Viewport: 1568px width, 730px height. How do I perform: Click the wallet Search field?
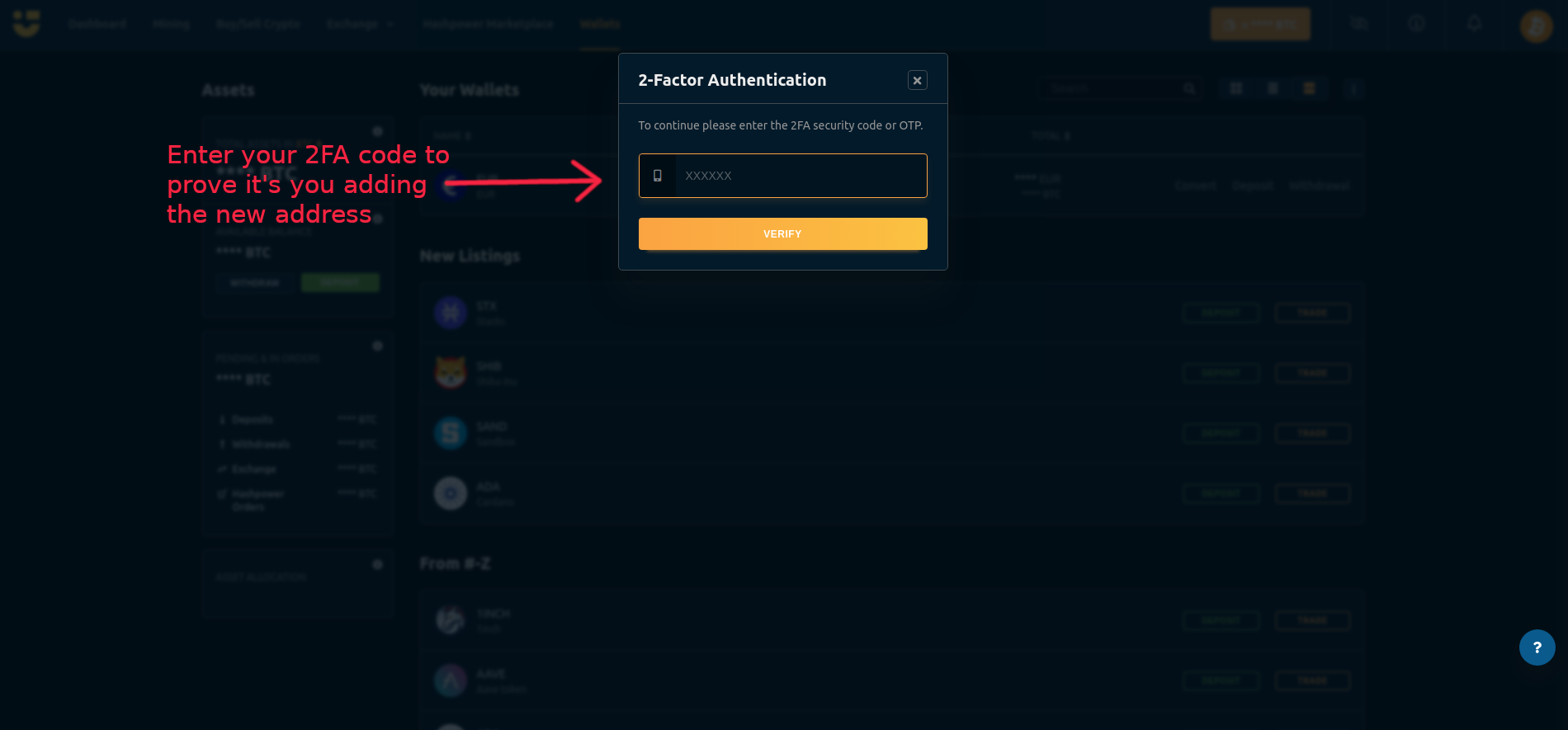click(x=1110, y=88)
